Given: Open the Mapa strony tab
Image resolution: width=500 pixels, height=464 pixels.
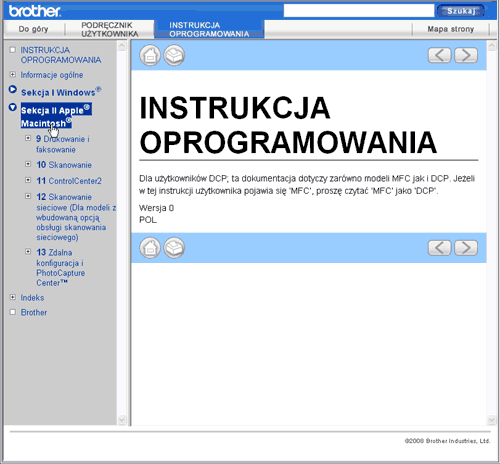Looking at the screenshot, I should (x=451, y=29).
